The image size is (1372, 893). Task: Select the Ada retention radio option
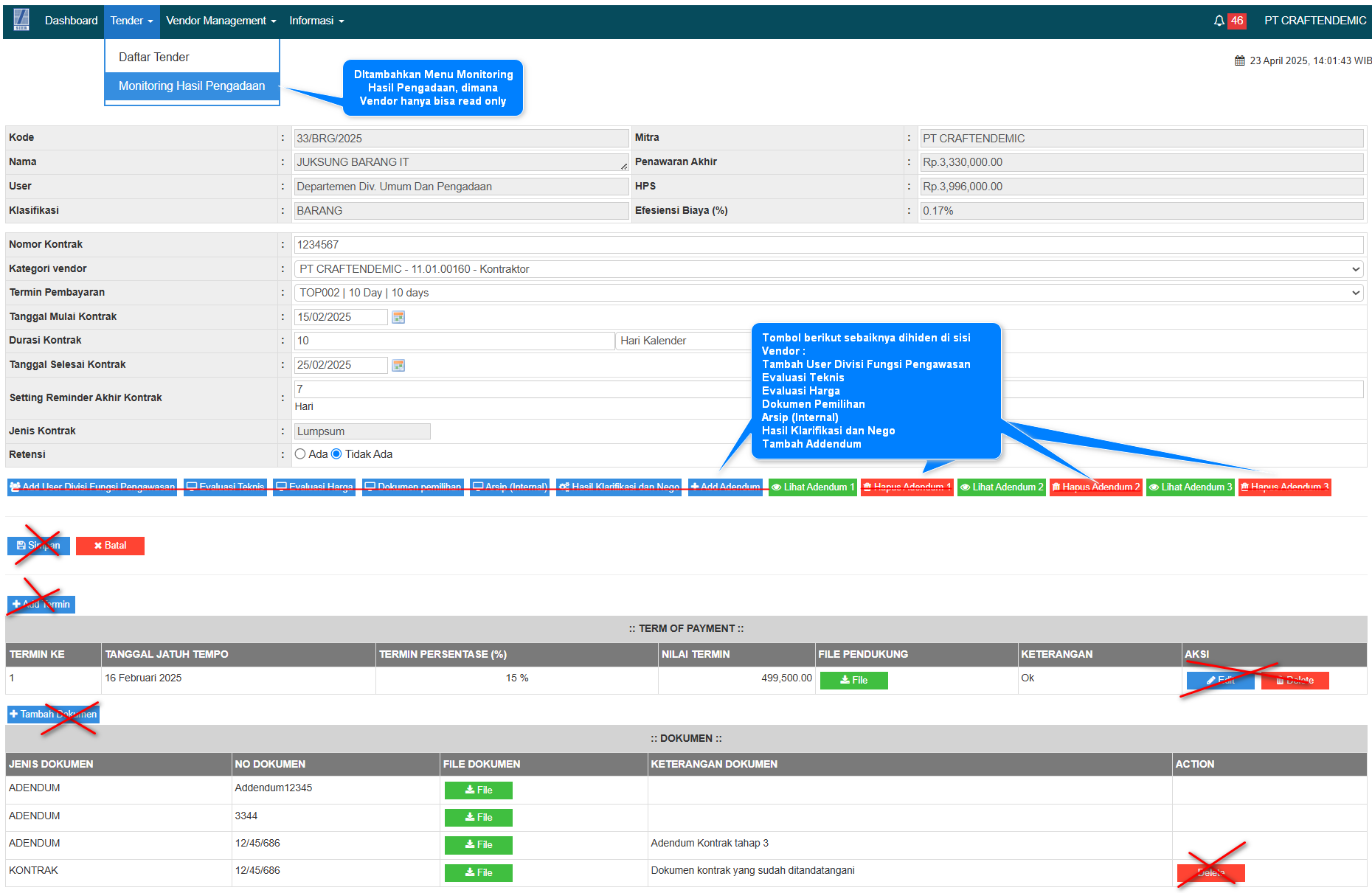point(300,454)
